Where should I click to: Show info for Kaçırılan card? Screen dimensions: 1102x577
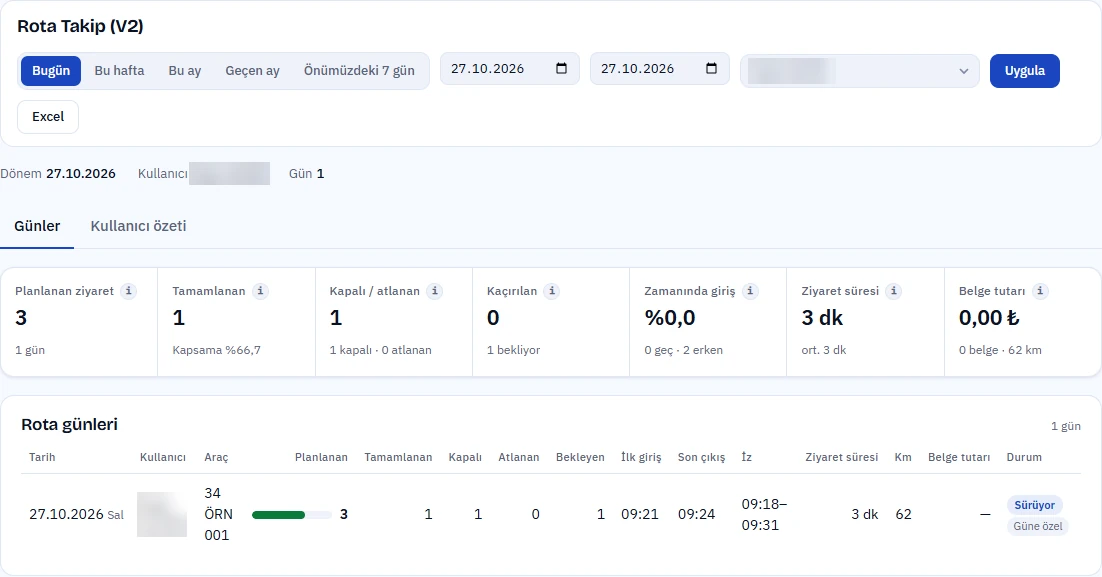pyautogui.click(x=552, y=291)
